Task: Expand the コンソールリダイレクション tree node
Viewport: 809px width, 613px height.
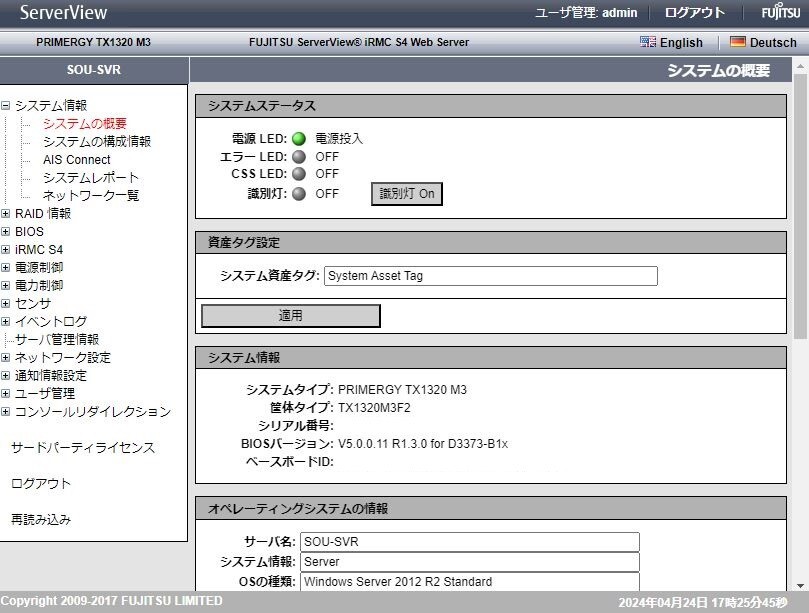Action: coord(5,412)
